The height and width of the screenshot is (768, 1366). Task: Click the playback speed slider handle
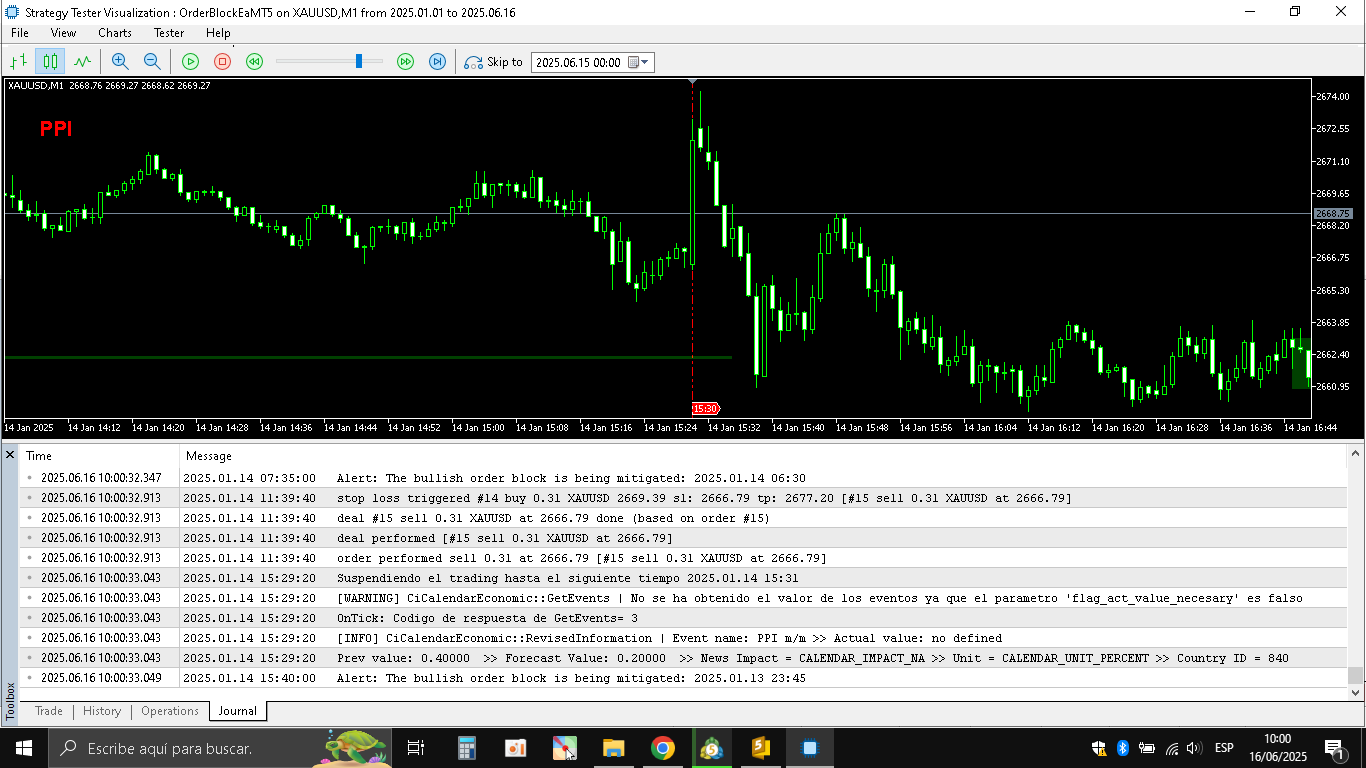pos(359,61)
